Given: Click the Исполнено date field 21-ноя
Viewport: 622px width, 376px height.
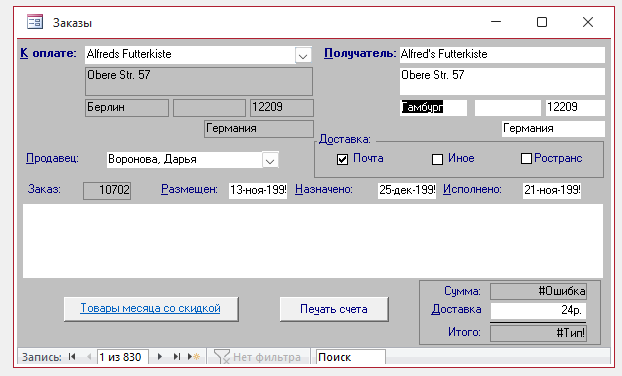Looking at the screenshot, I should (552, 190).
